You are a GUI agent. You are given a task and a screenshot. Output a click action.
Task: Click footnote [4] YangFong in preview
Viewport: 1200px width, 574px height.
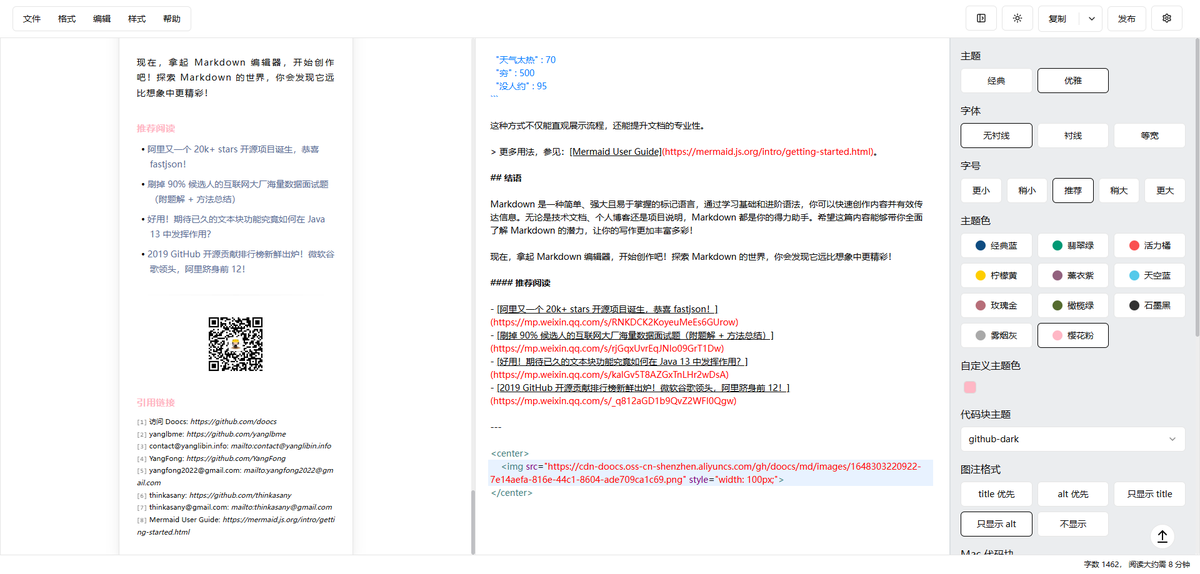(x=211, y=457)
